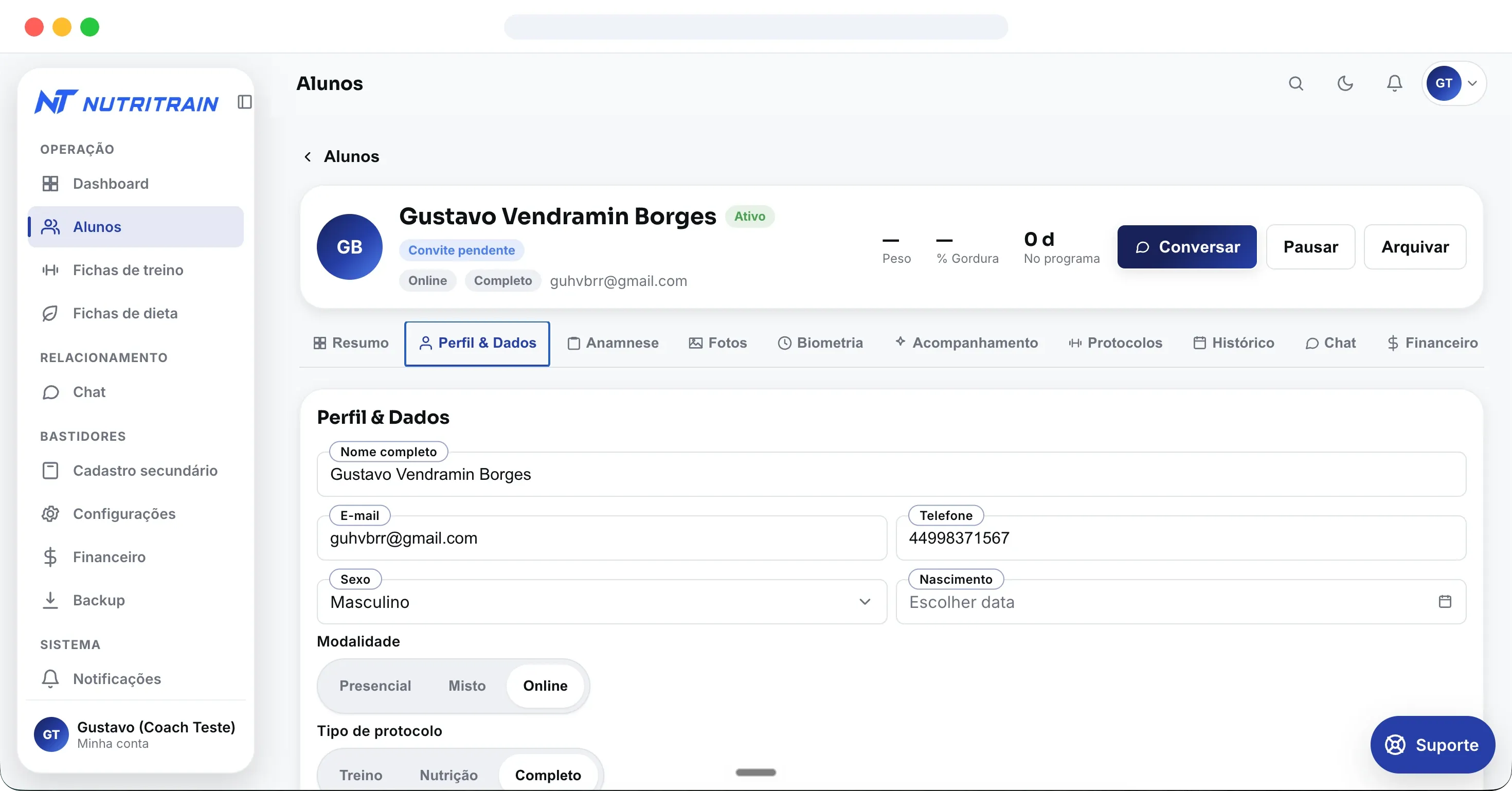Switch to the Chat tab
The height and width of the screenshot is (791, 1512).
[1330, 343]
